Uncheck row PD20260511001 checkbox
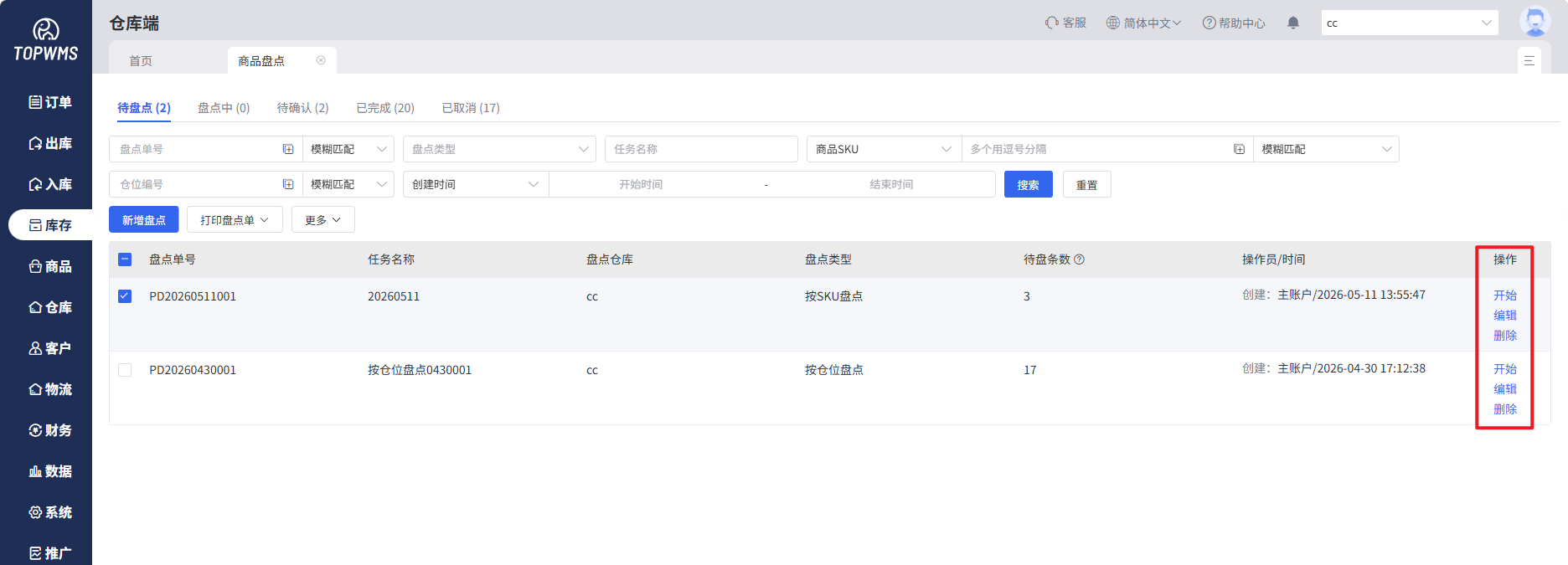1568x565 pixels. [x=125, y=296]
